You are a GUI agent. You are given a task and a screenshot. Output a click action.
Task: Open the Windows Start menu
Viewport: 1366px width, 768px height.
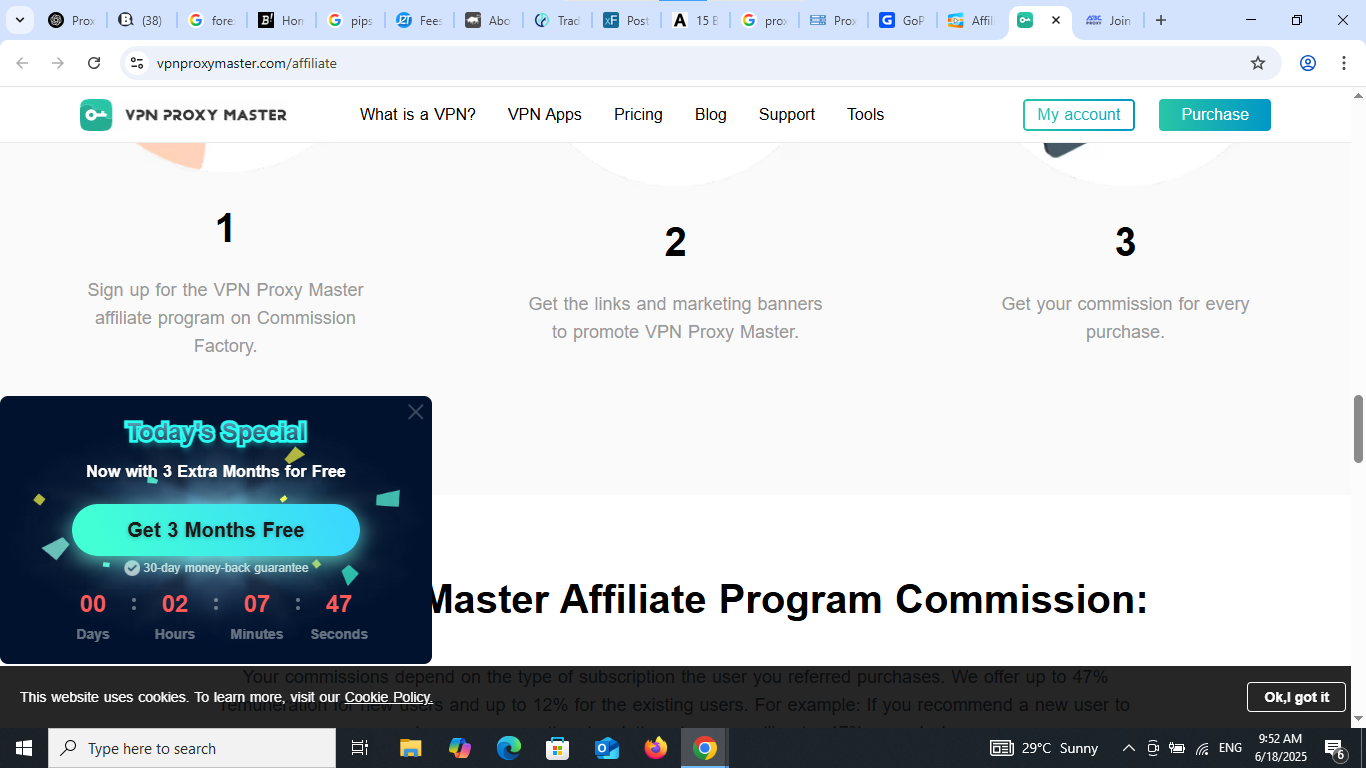pyautogui.click(x=24, y=748)
